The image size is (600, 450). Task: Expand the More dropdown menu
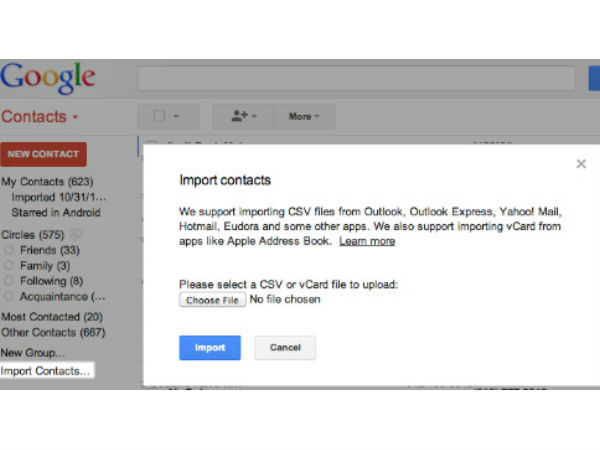[x=304, y=116]
